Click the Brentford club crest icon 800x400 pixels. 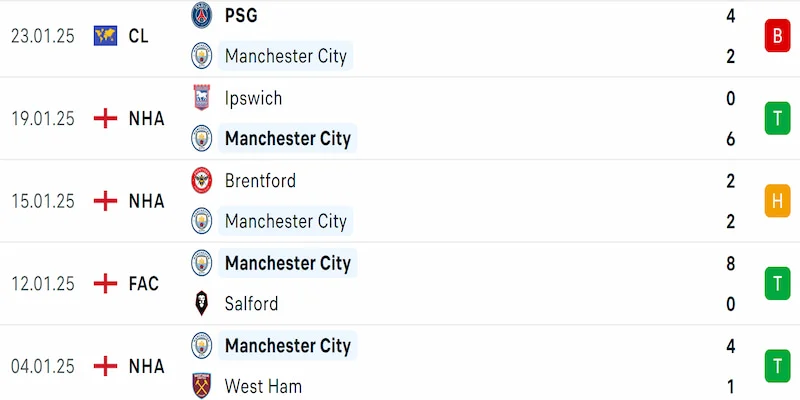click(203, 181)
